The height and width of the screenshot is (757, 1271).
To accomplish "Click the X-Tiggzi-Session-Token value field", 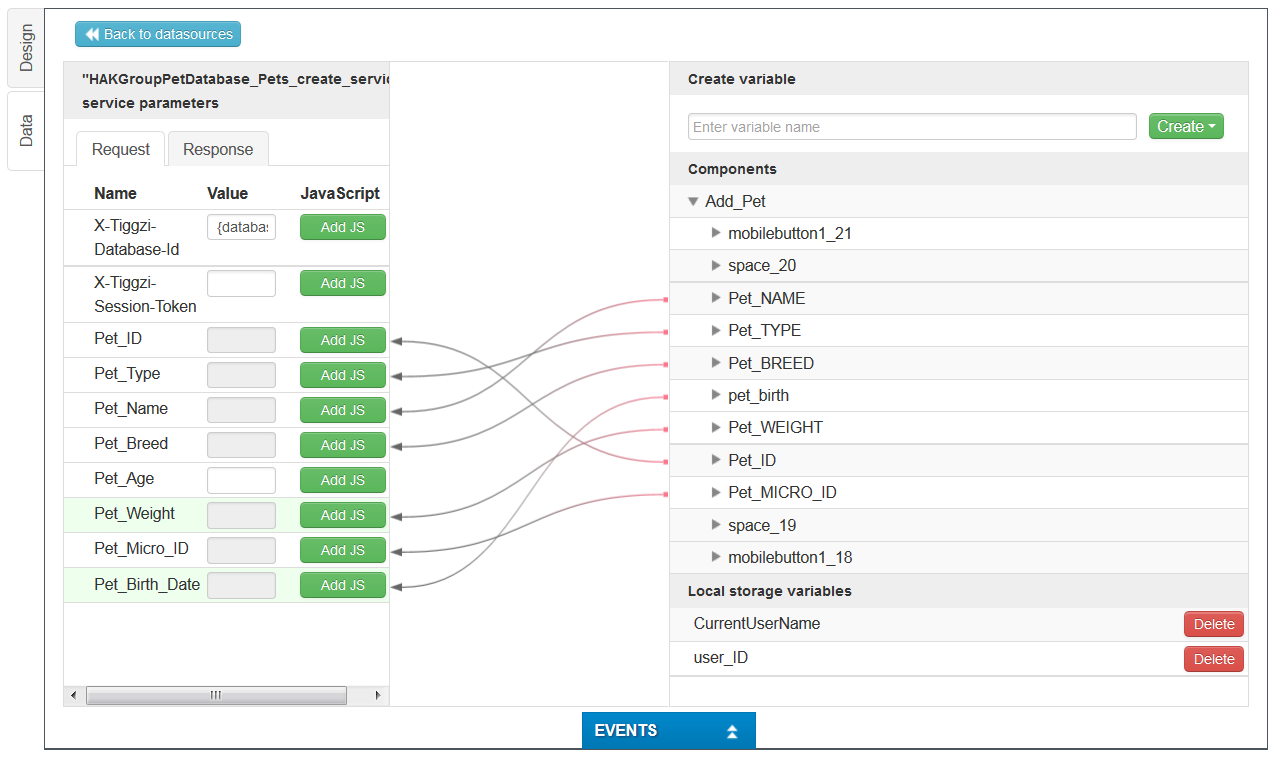I will (x=241, y=283).
